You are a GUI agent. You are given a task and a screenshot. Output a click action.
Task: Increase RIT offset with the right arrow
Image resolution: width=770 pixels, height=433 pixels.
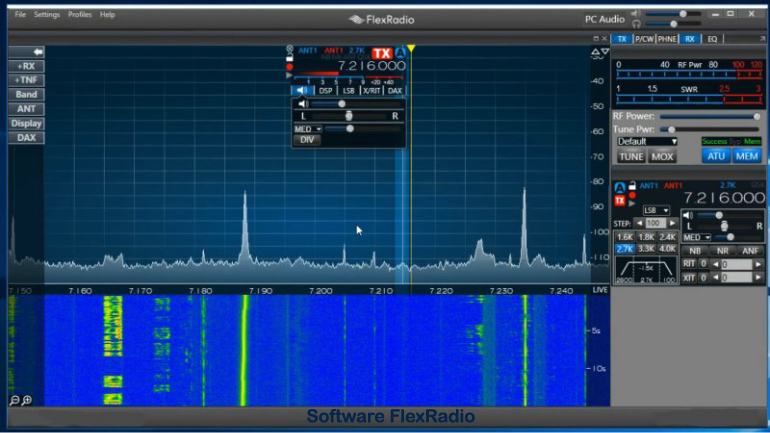point(759,264)
